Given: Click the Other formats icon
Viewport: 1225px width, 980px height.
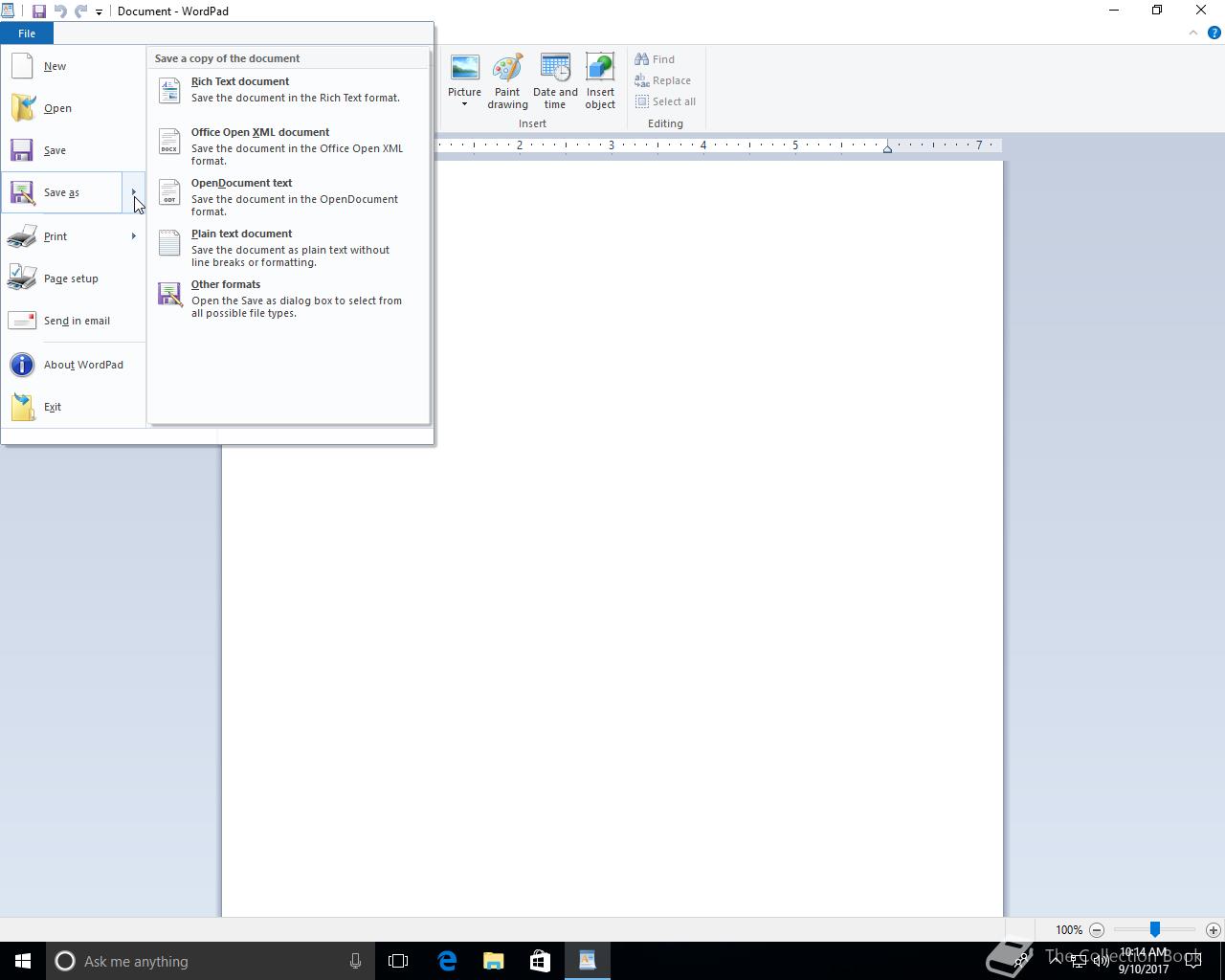Looking at the screenshot, I should click(169, 293).
